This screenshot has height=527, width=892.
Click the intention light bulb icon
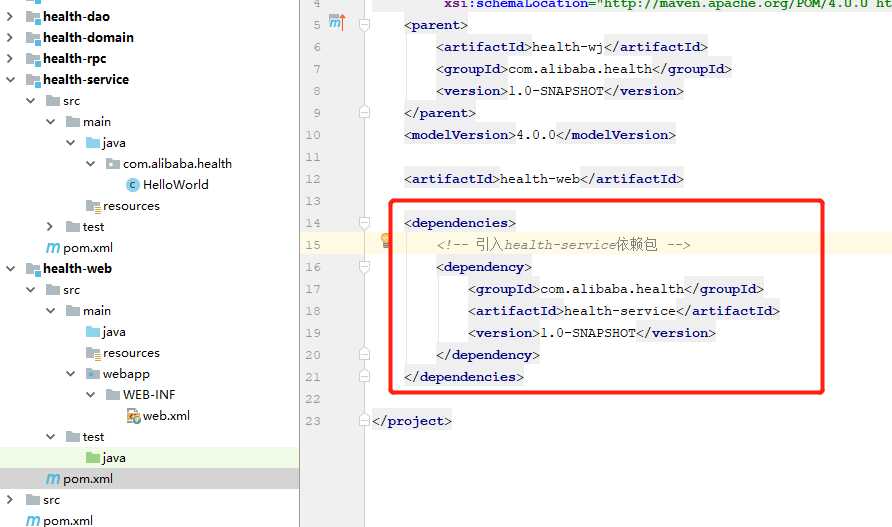386,241
